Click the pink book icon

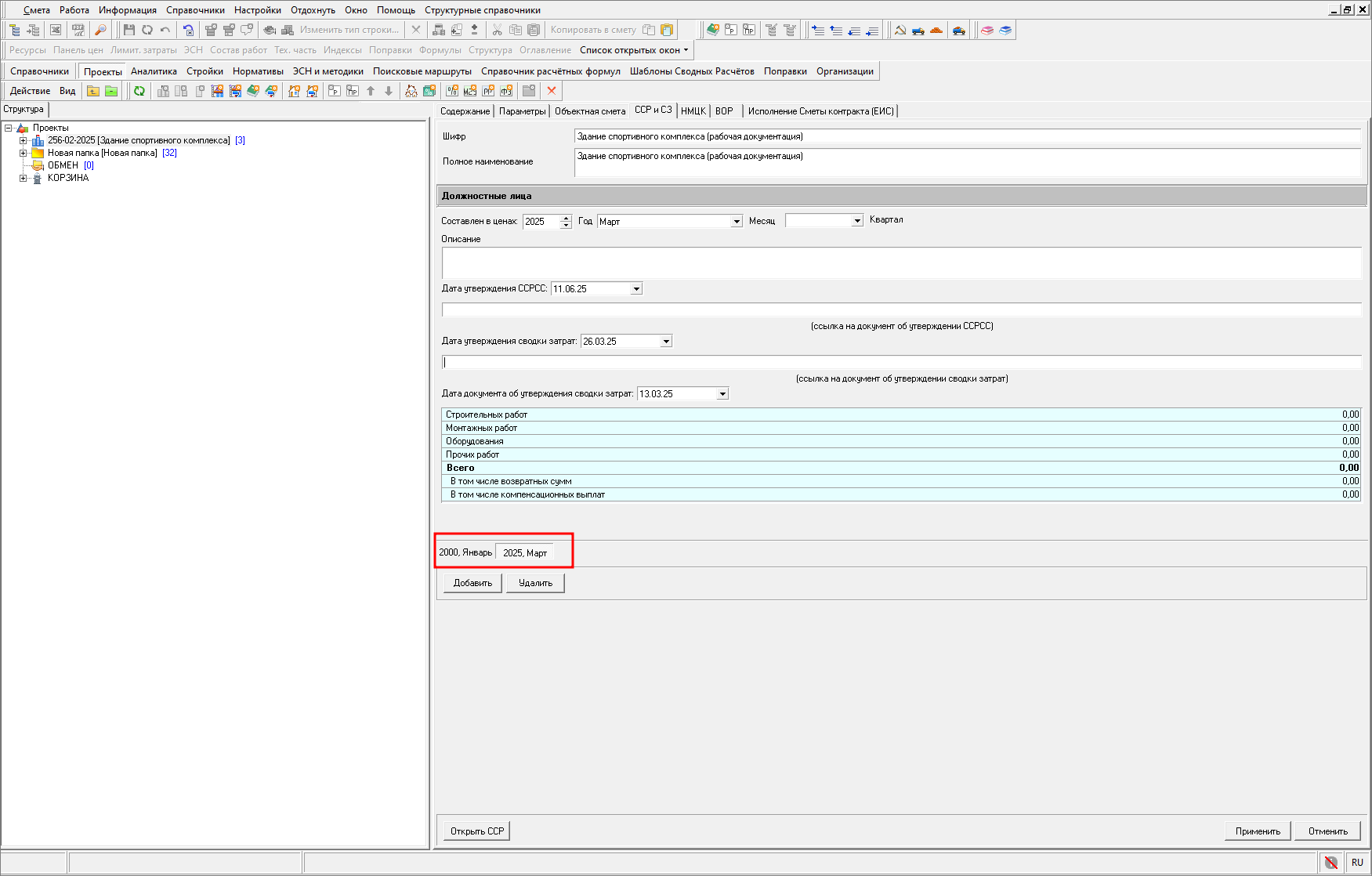click(987, 30)
